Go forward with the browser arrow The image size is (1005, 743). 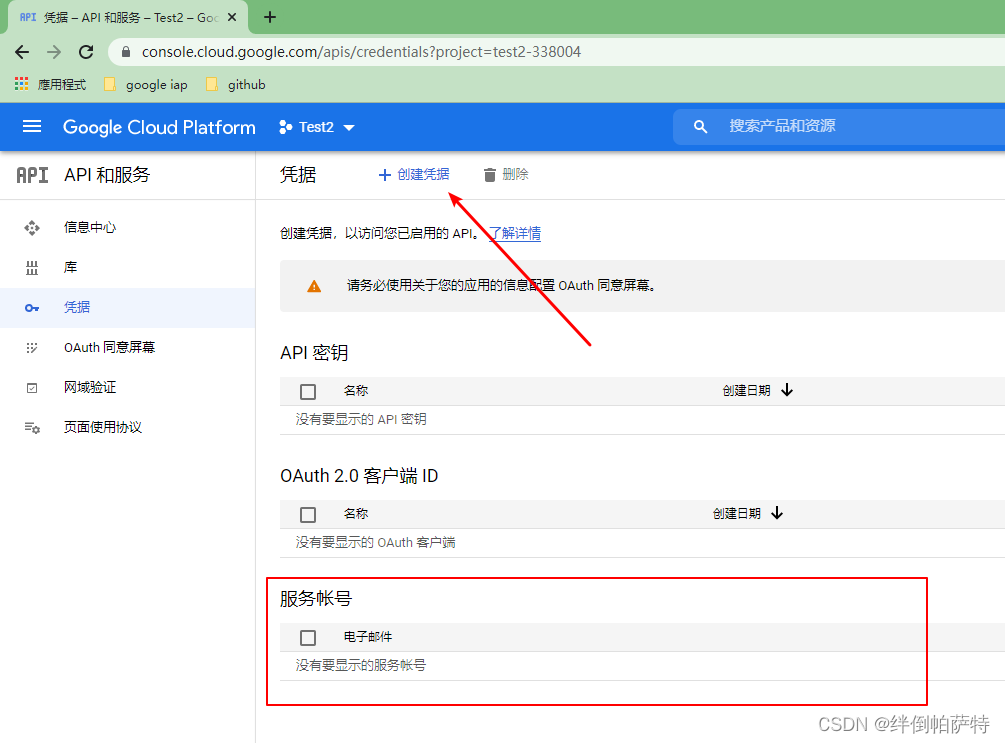[x=54, y=52]
